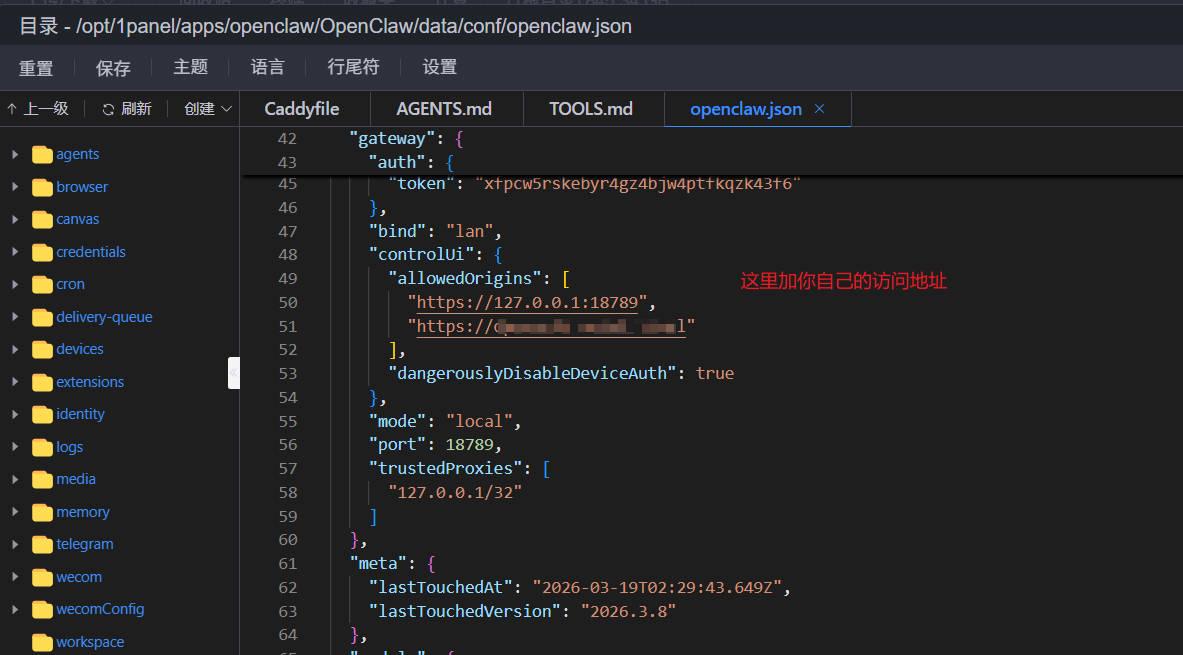Close the openclaw.json tab
Image resolution: width=1183 pixels, height=655 pixels.
click(x=820, y=109)
